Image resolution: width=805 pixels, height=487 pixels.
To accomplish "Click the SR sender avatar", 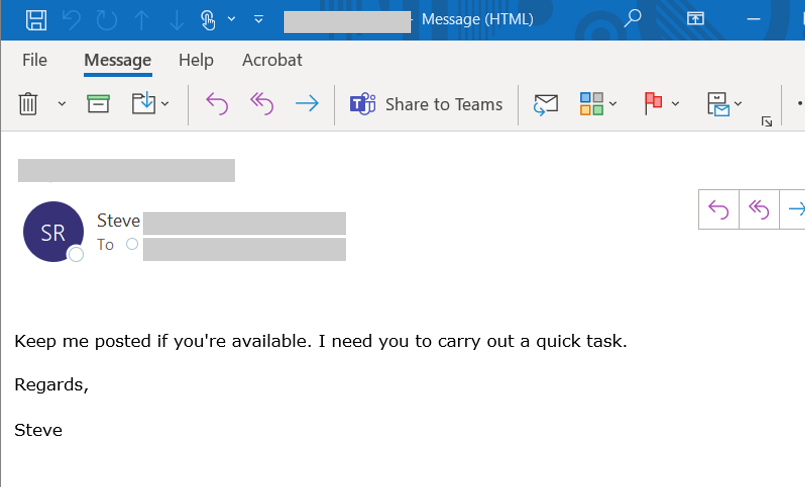I will (53, 231).
